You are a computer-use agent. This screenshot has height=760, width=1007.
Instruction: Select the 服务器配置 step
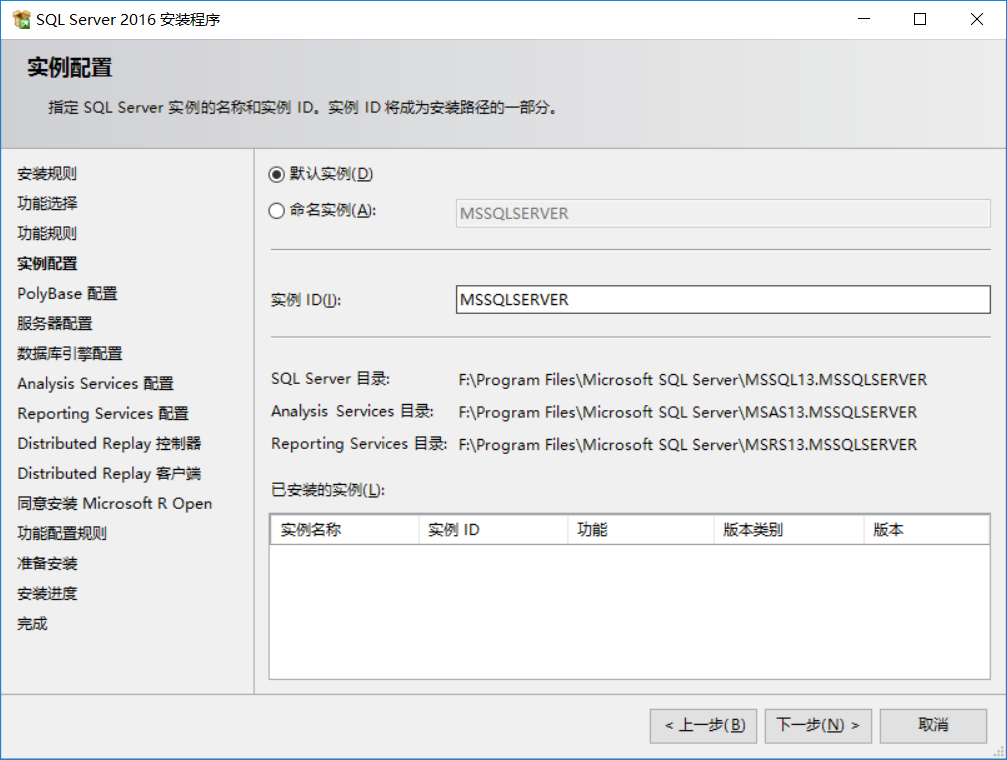coord(55,323)
